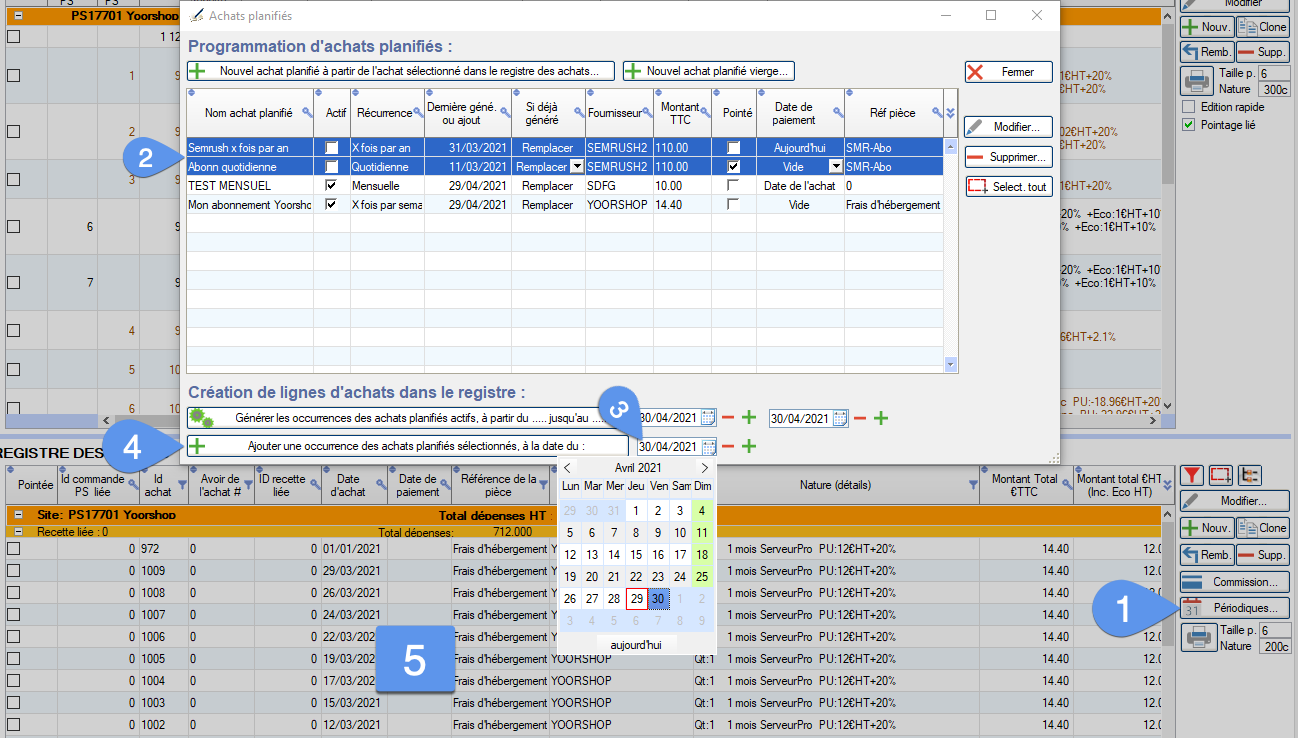Click the upper panel Remb. button
This screenshot has height=738, width=1298.
tap(1207, 52)
